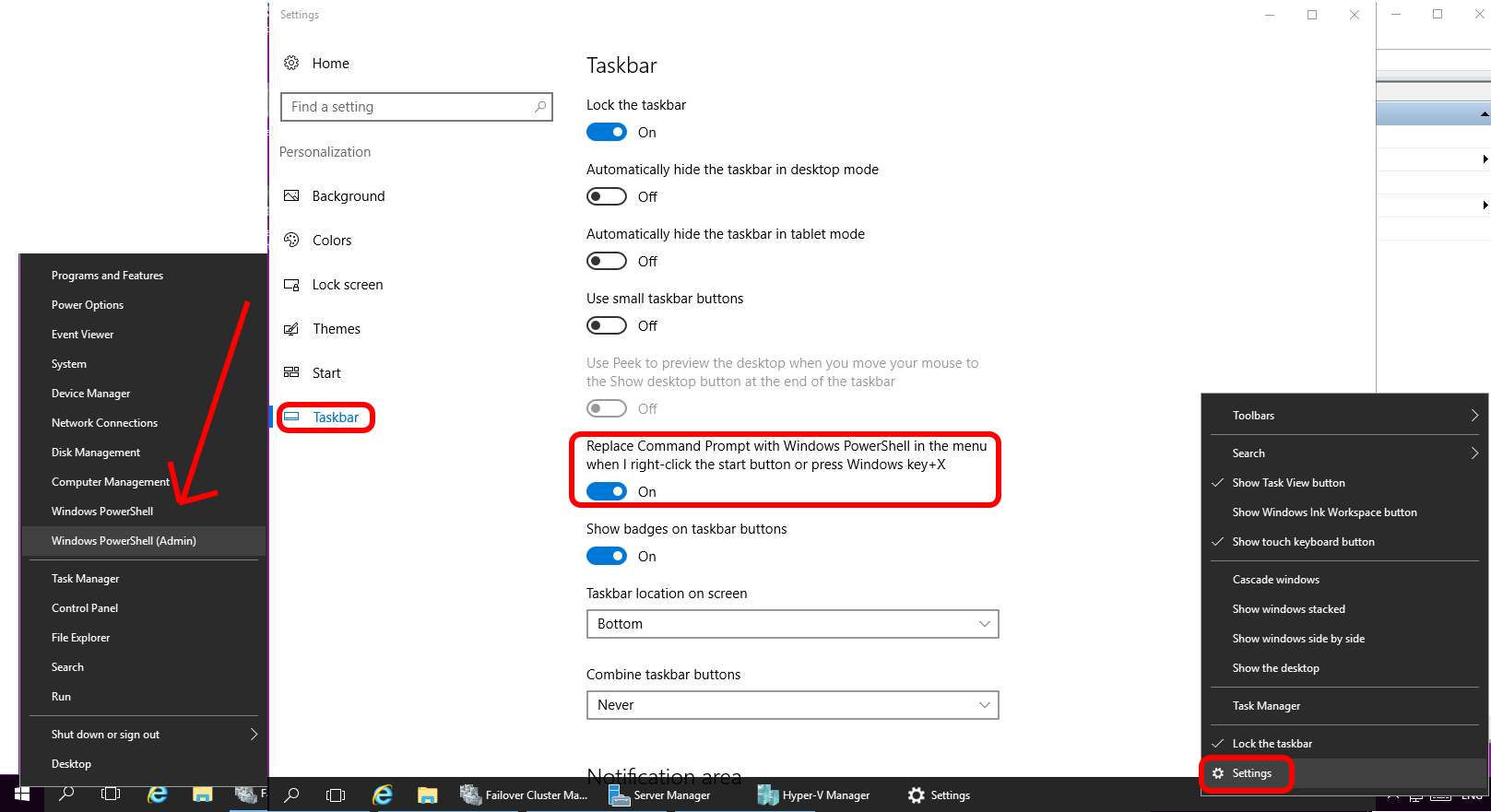Viewport: 1491px width, 812px height.
Task: Open Themes settings page
Action: coord(336,329)
